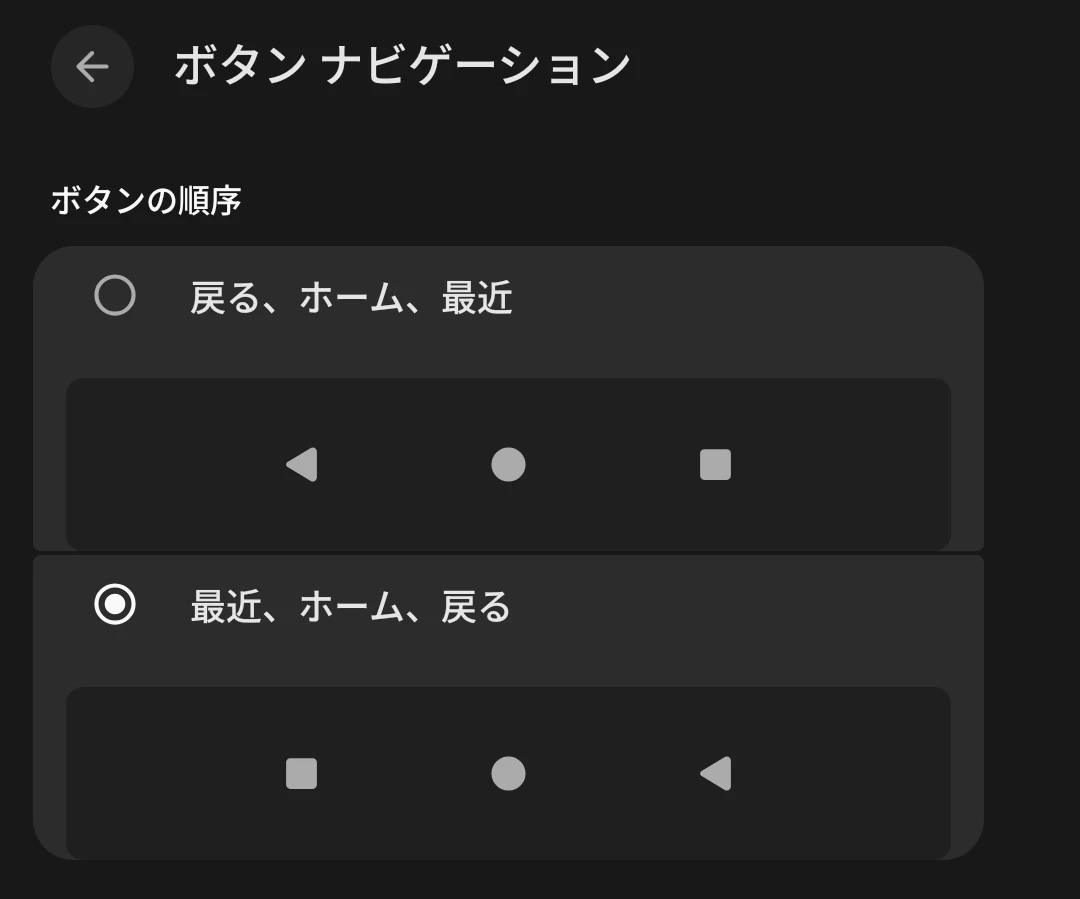Click the recents square in the first preview
Screen dimensions: 1080x899
pos(715,465)
